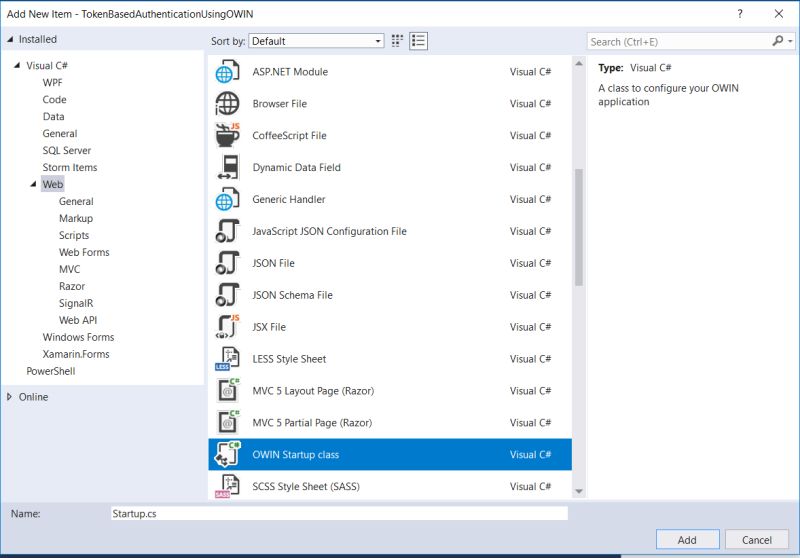Screen dimensions: 800x558
Task: Click the LESS Style Sheet icon
Action: (x=227, y=359)
